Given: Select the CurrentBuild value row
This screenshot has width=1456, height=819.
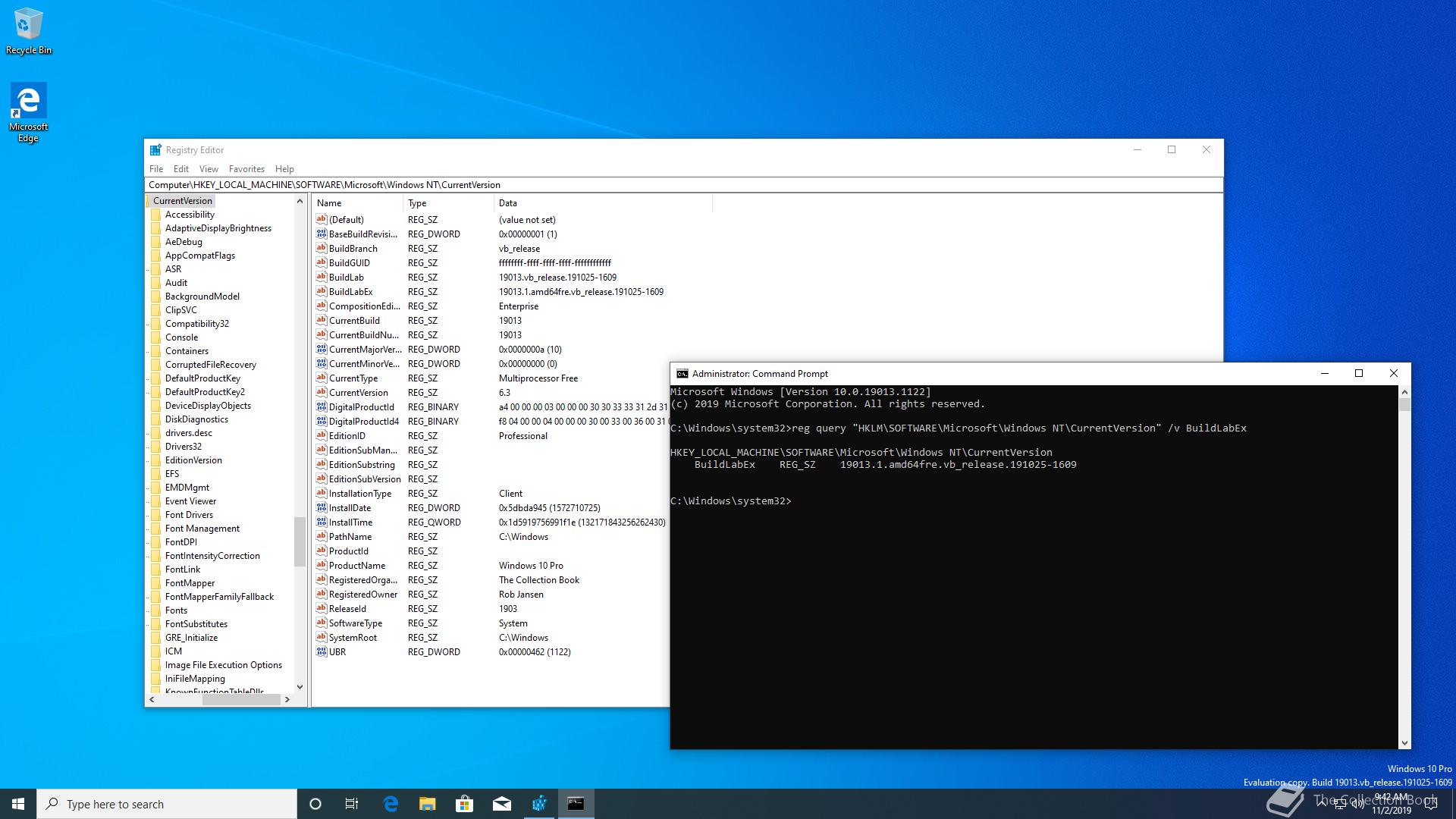Looking at the screenshot, I should pyautogui.click(x=419, y=321).
